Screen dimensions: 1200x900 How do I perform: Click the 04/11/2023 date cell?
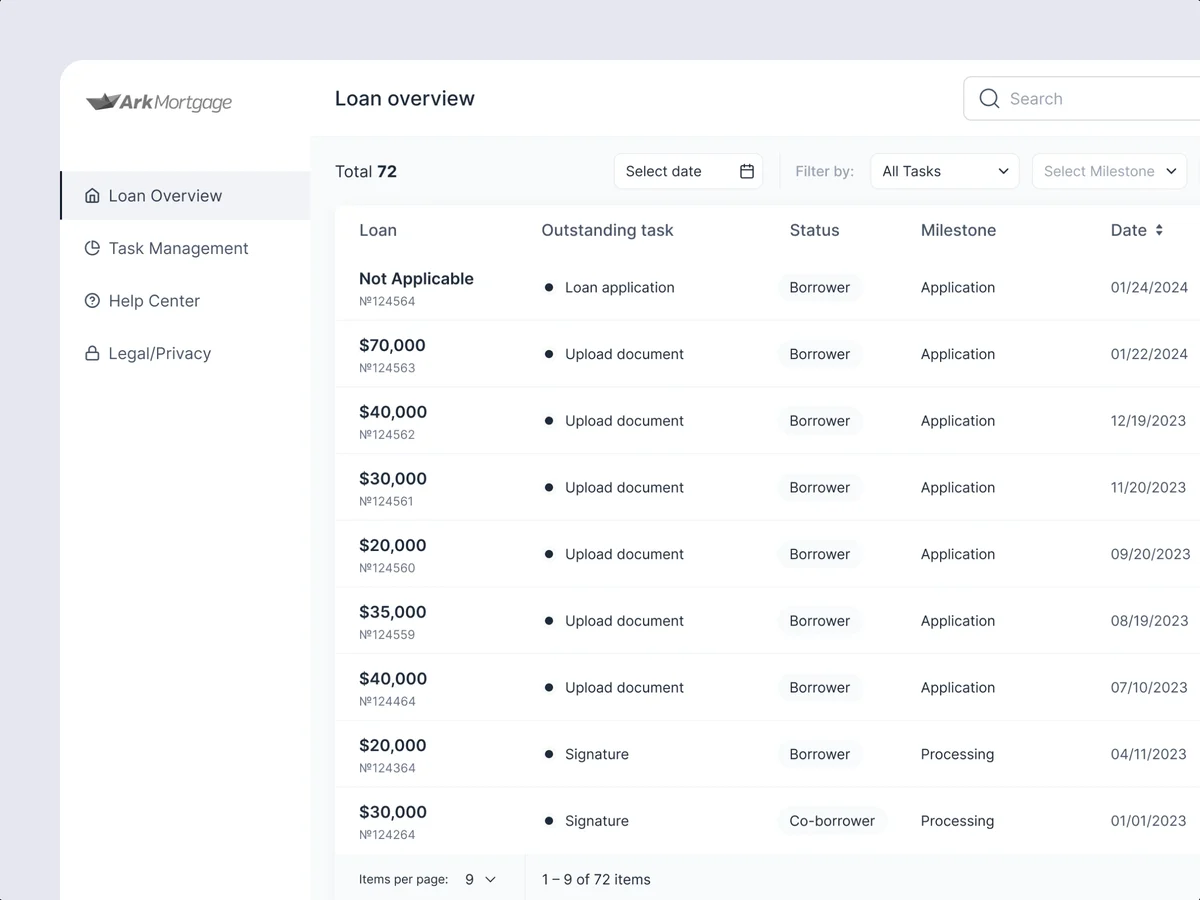(x=1148, y=754)
